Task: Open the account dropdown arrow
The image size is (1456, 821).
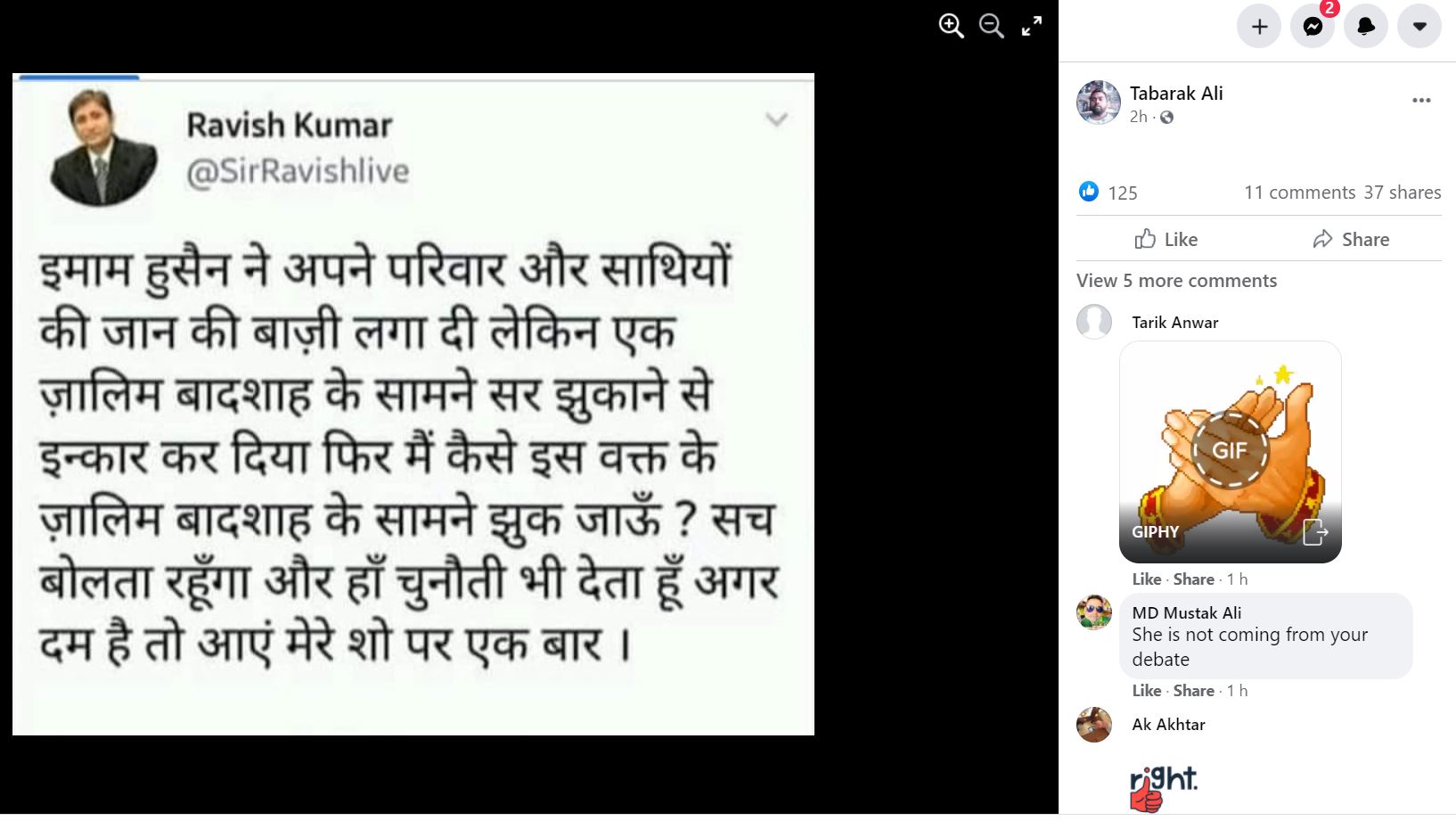Action: click(x=1419, y=27)
